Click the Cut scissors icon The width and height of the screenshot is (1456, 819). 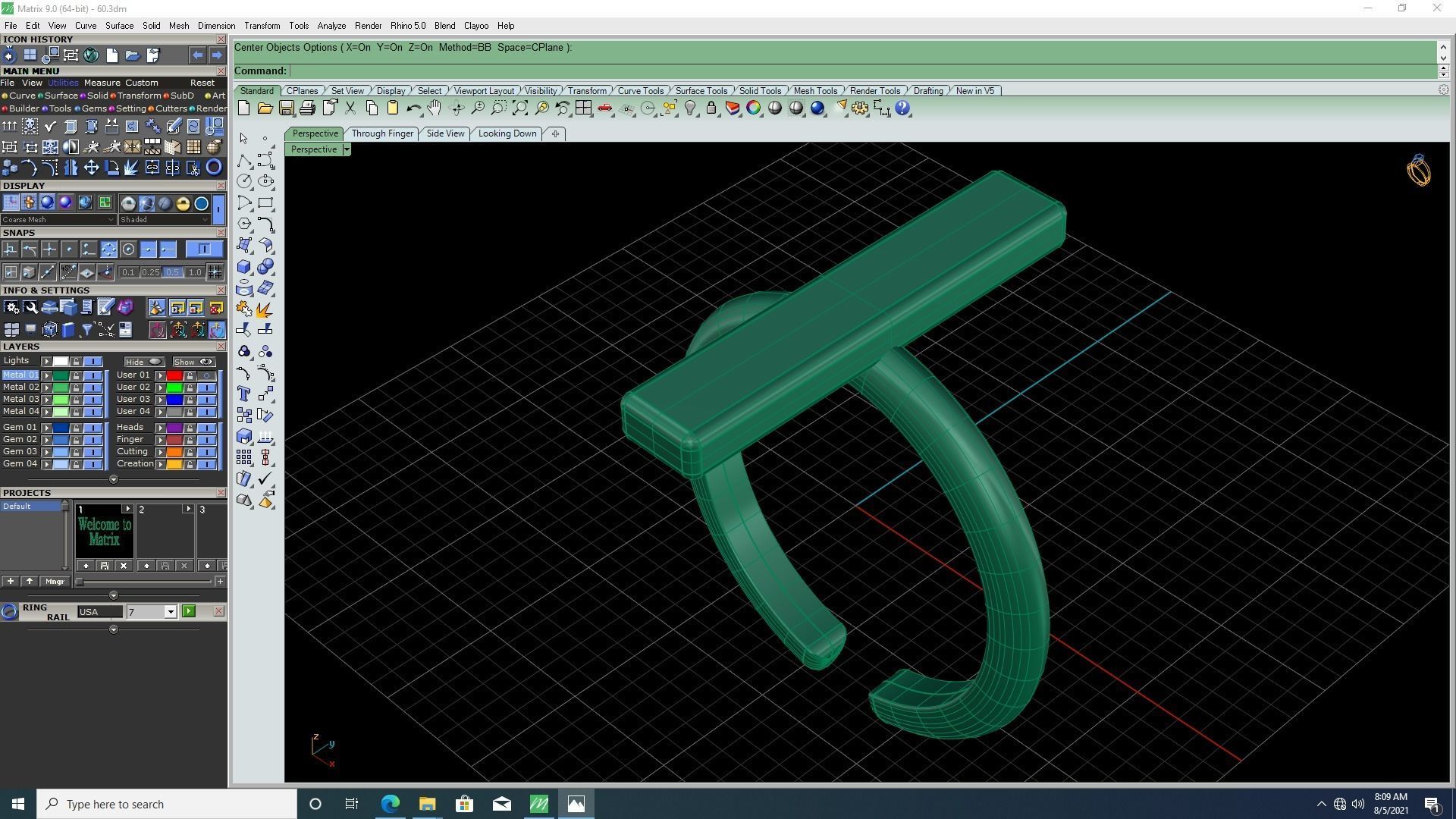coord(350,108)
